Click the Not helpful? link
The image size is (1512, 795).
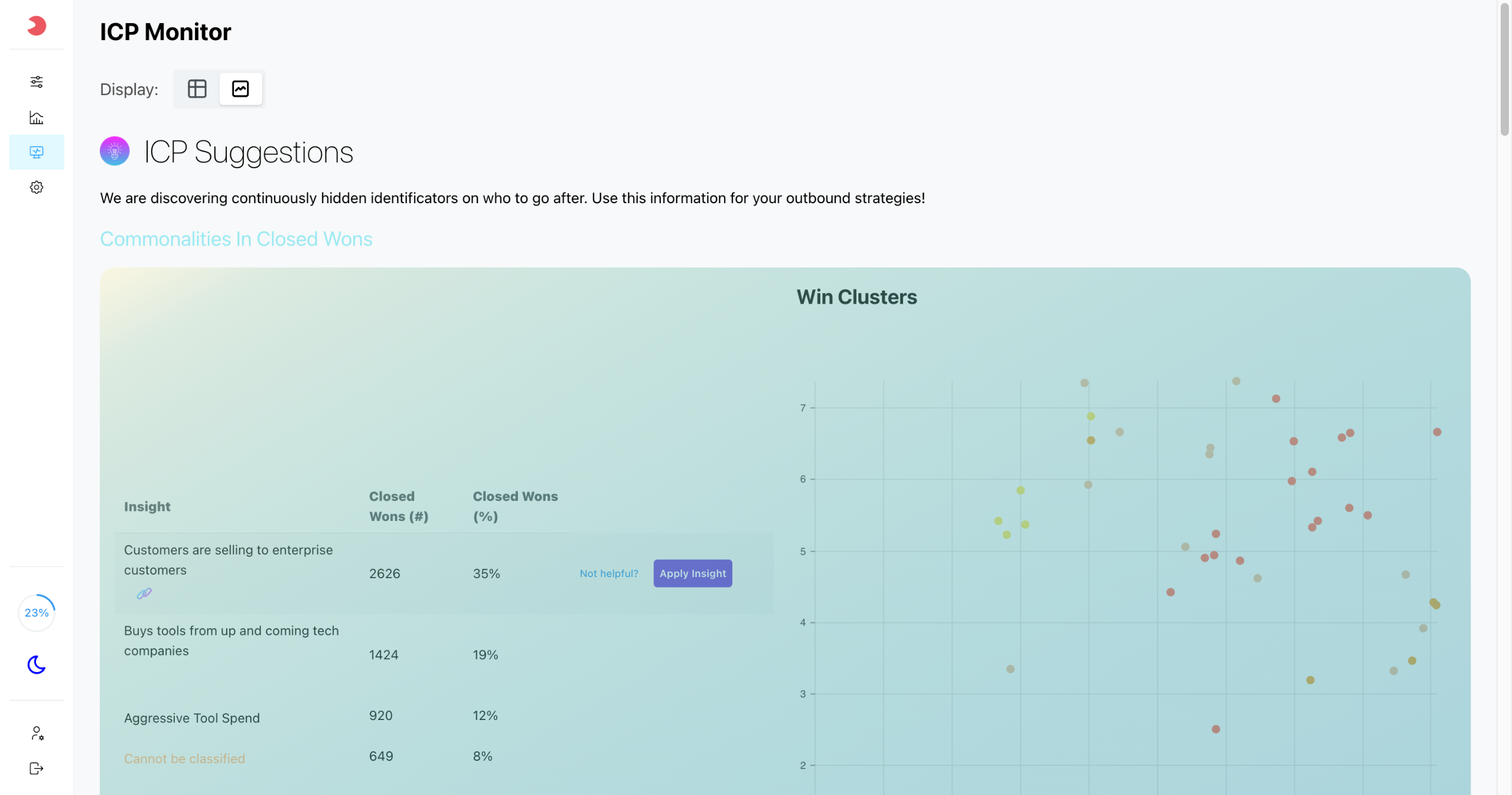[608, 573]
